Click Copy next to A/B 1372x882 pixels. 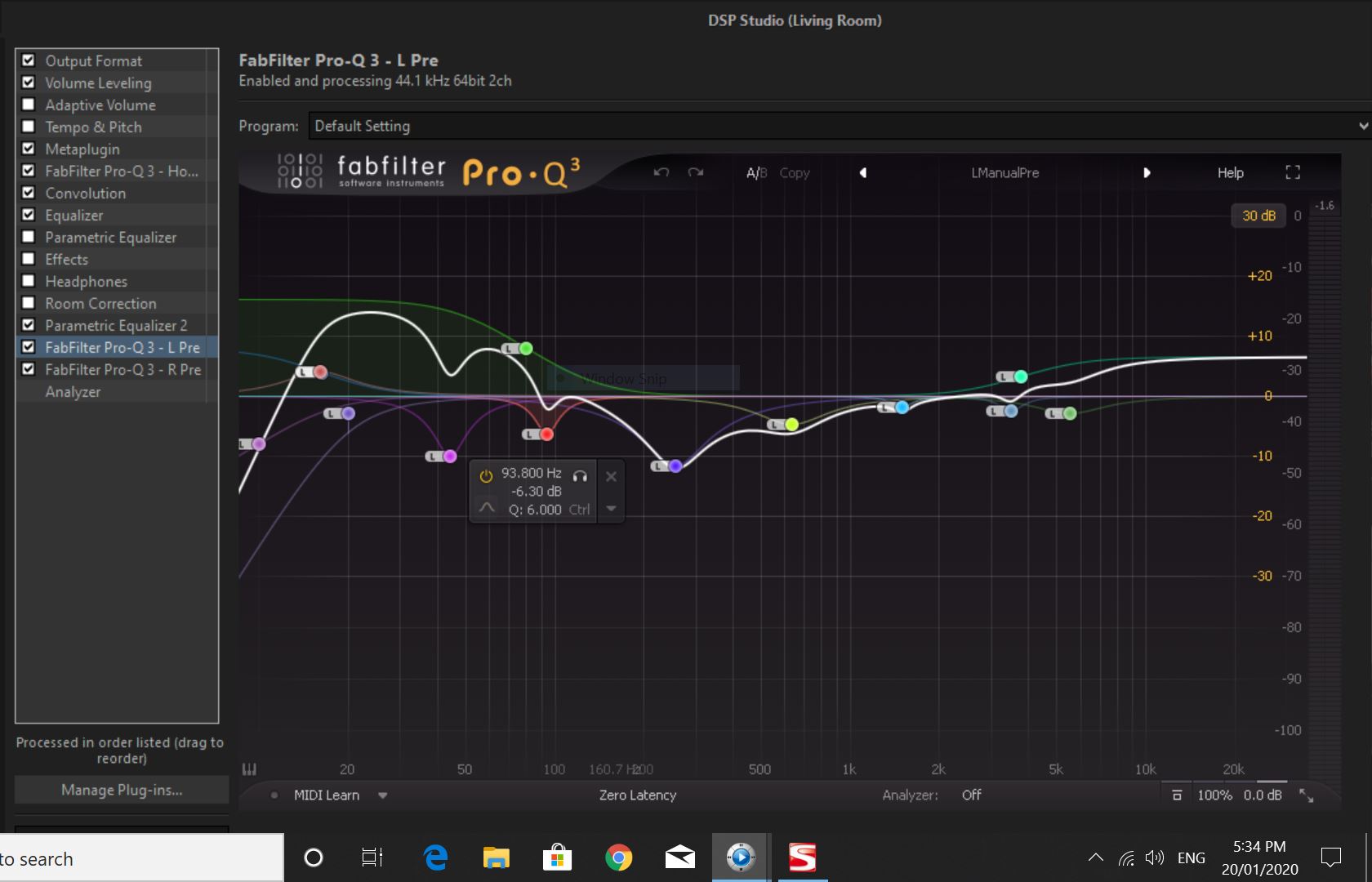pyautogui.click(x=794, y=172)
